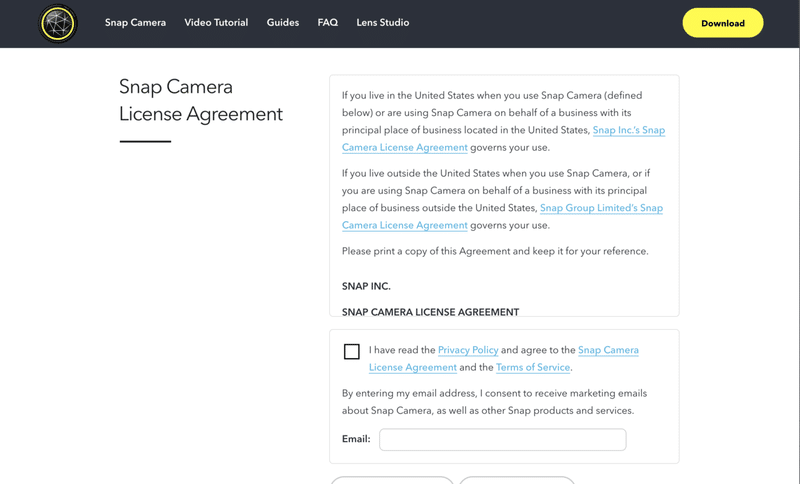Go to Video Tutorial page
The image size is (800, 484).
pyautogui.click(x=216, y=22)
